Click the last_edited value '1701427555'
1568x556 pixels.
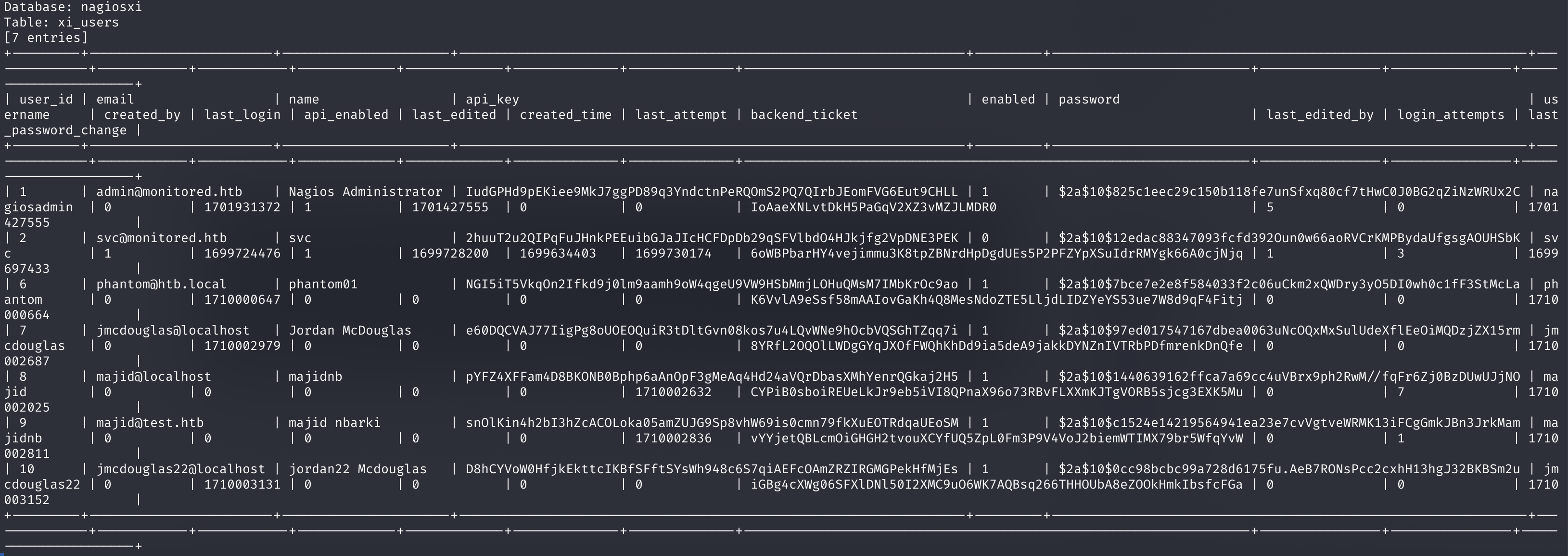point(450,207)
